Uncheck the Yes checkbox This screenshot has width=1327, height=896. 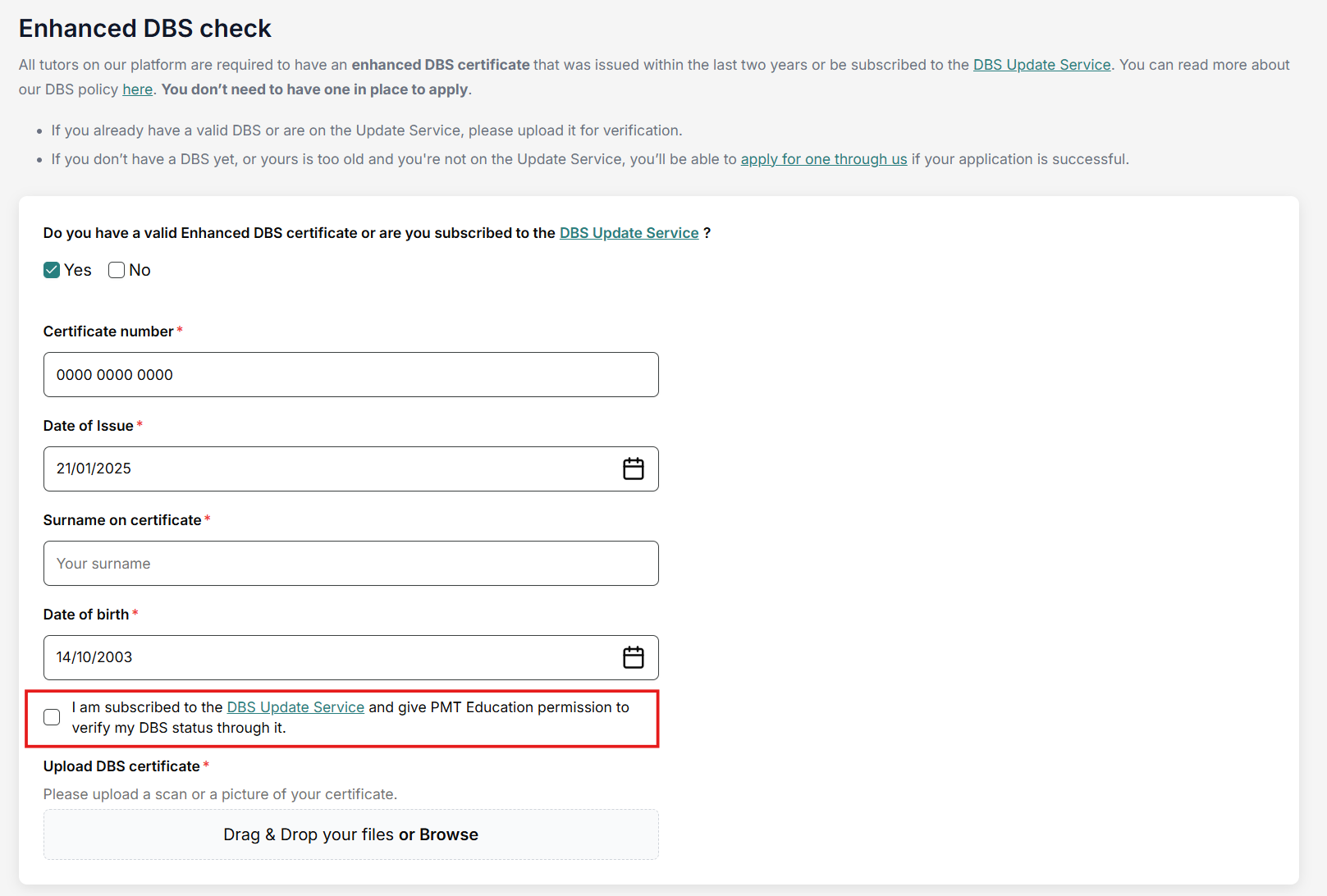52,270
